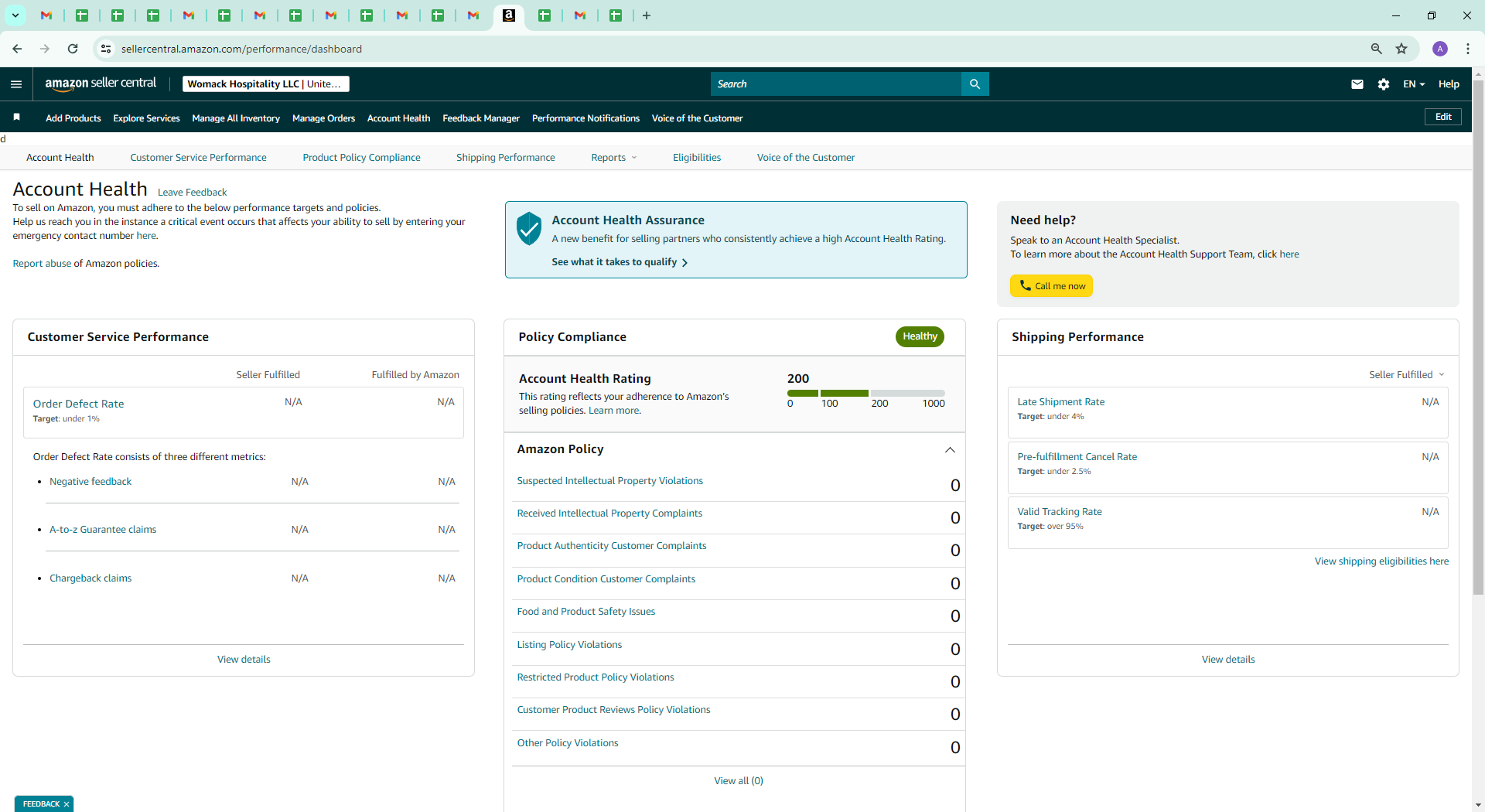Click Performance Notifications menu item
This screenshot has width=1485, height=812.
[585, 118]
